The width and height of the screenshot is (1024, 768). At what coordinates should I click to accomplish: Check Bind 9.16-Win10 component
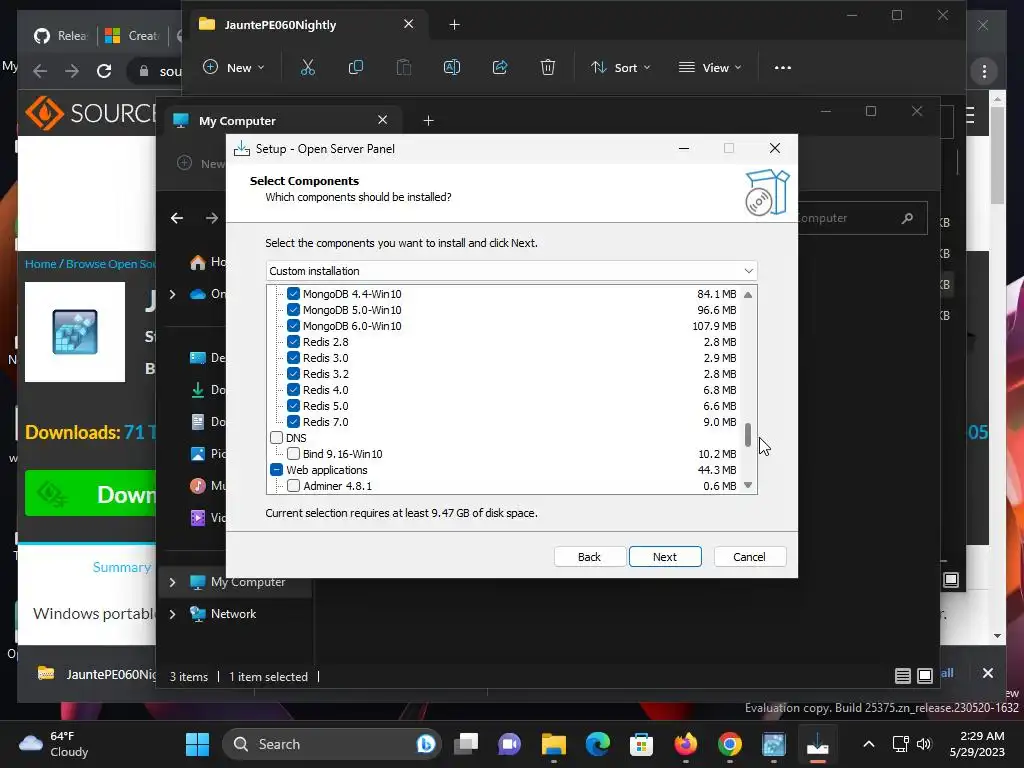point(293,454)
